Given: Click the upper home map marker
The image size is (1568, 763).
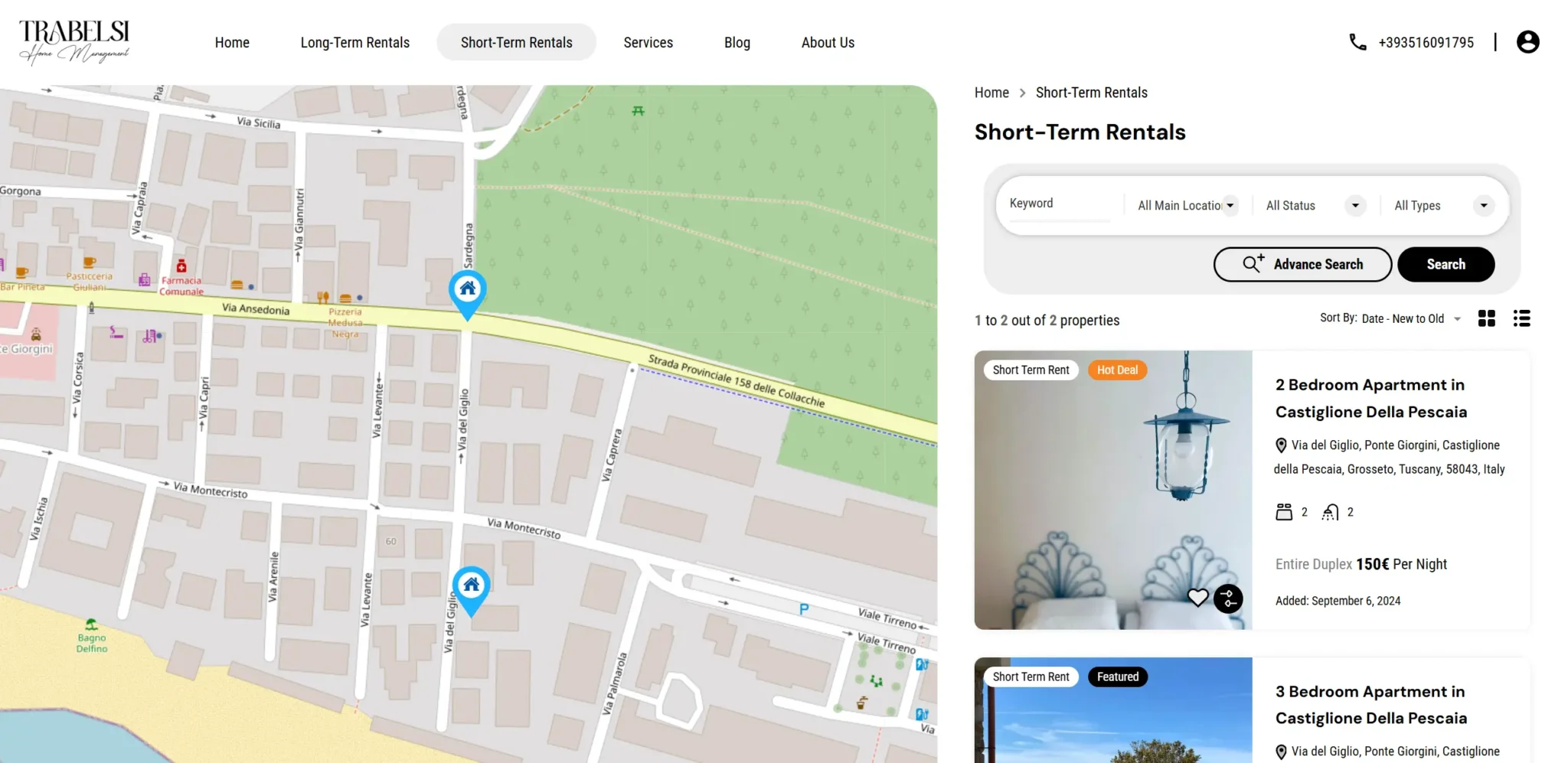Looking at the screenshot, I should 467,290.
